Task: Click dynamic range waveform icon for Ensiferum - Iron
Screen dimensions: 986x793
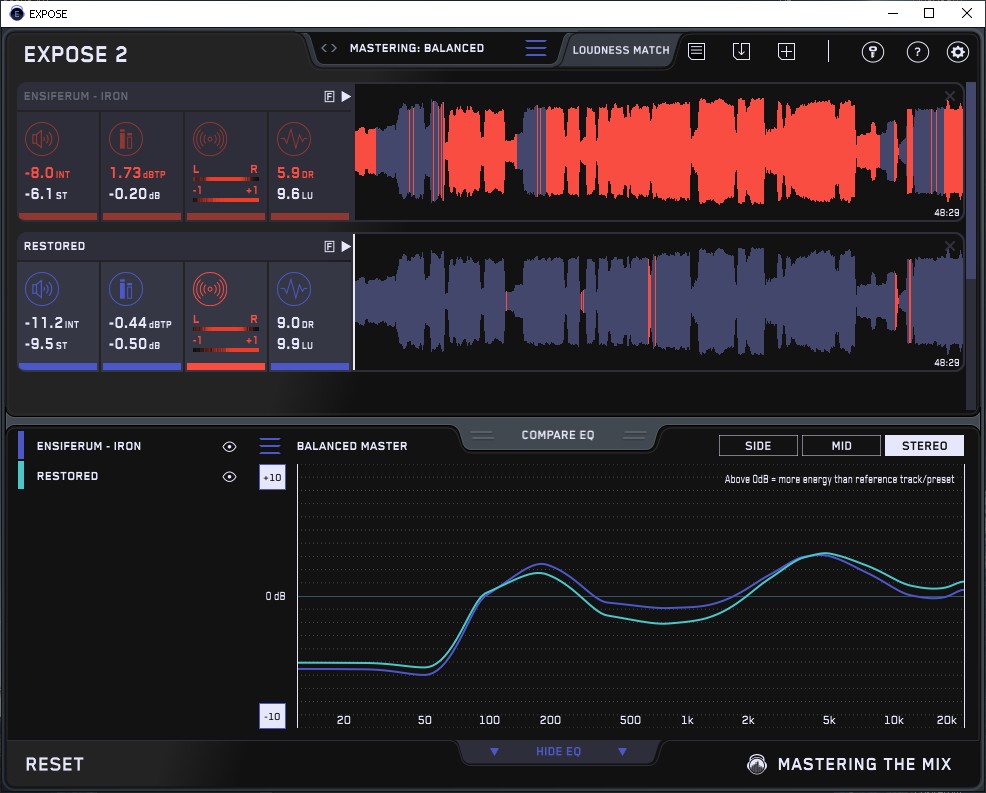Action: 293,139
